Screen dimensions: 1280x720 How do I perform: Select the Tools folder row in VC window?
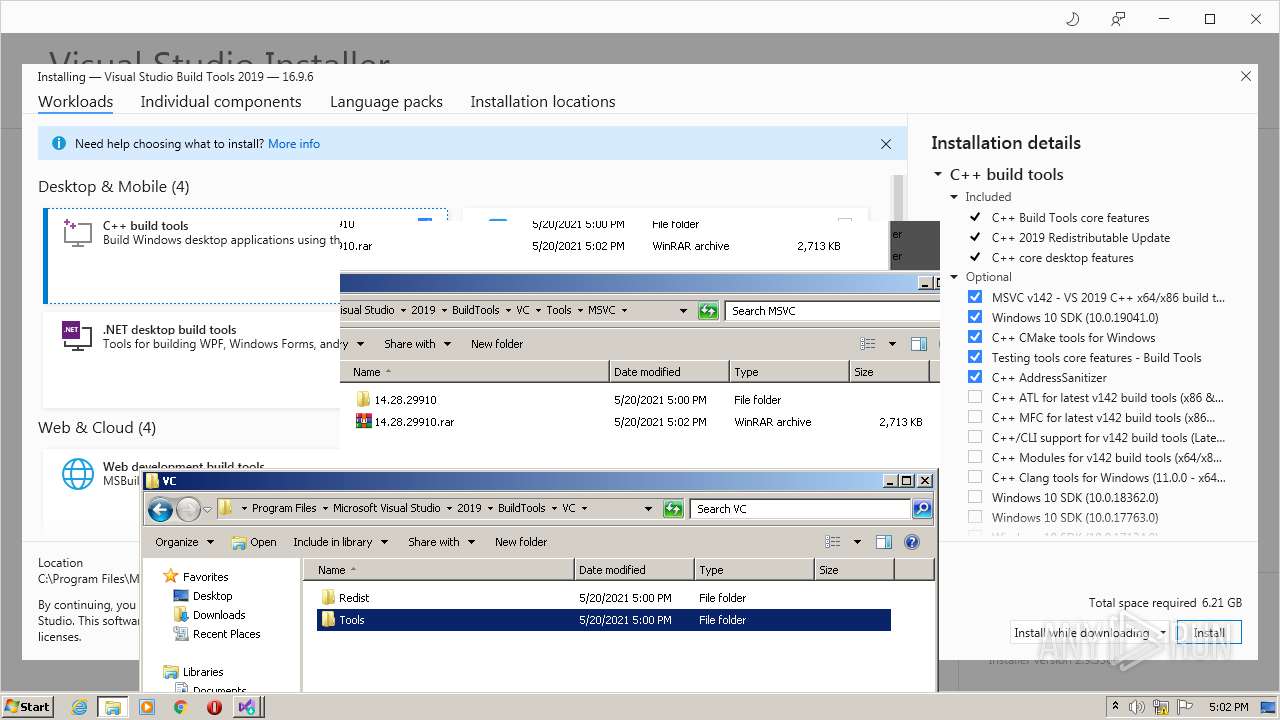[603, 620]
